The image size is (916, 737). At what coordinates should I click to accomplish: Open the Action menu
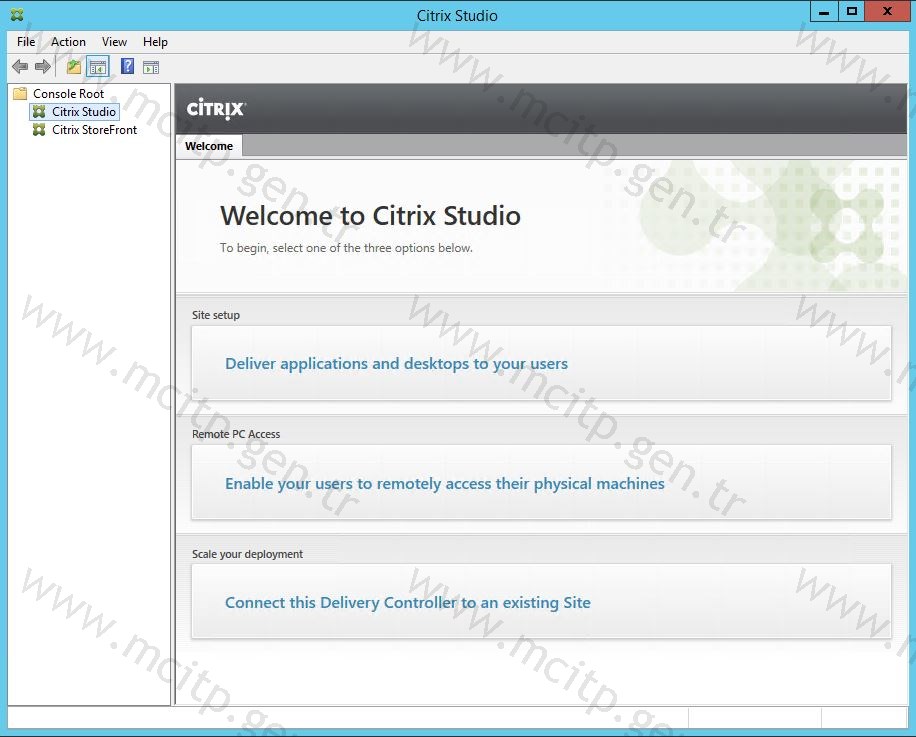[68, 41]
